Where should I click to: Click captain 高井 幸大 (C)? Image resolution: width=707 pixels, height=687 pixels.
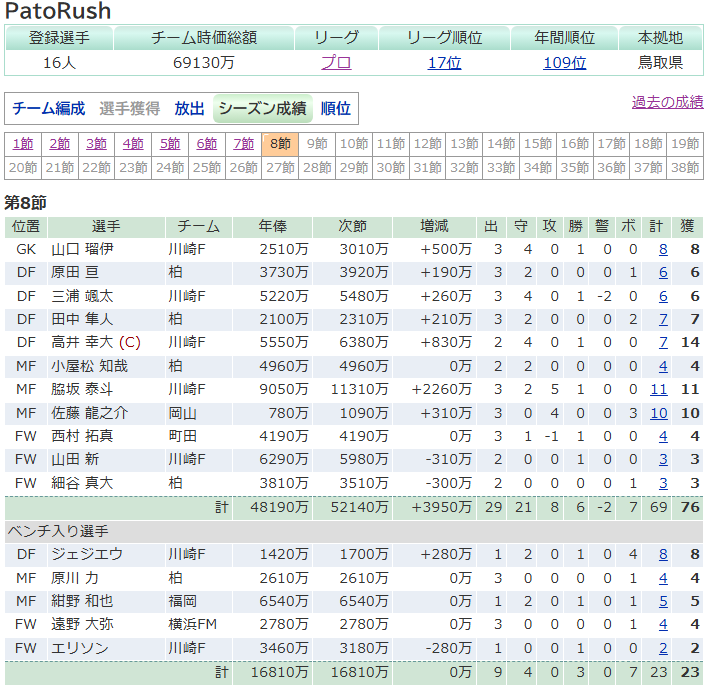pyautogui.click(x=96, y=342)
